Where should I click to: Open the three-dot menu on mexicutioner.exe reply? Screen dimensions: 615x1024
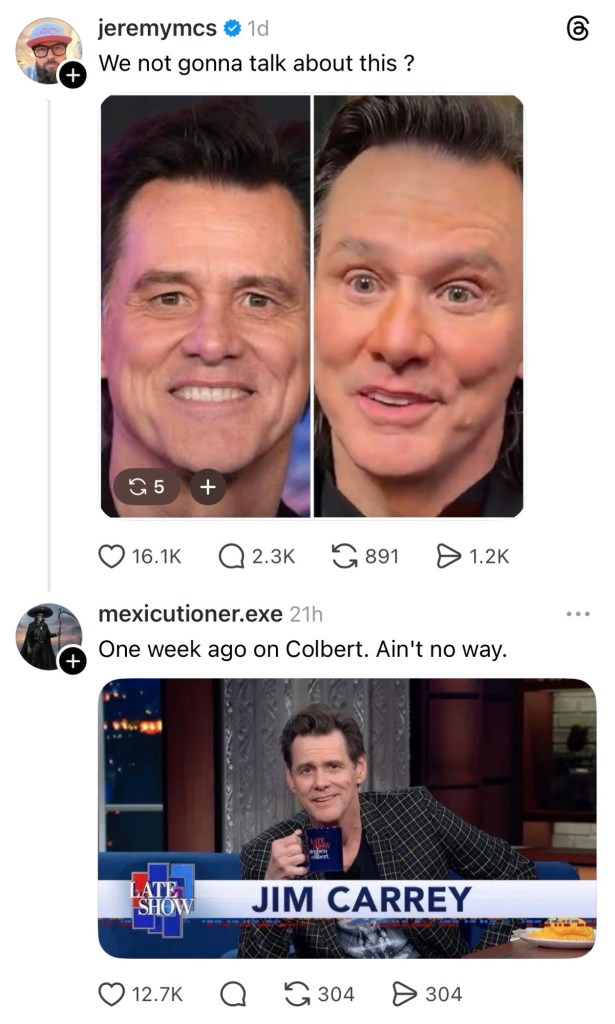(x=578, y=613)
